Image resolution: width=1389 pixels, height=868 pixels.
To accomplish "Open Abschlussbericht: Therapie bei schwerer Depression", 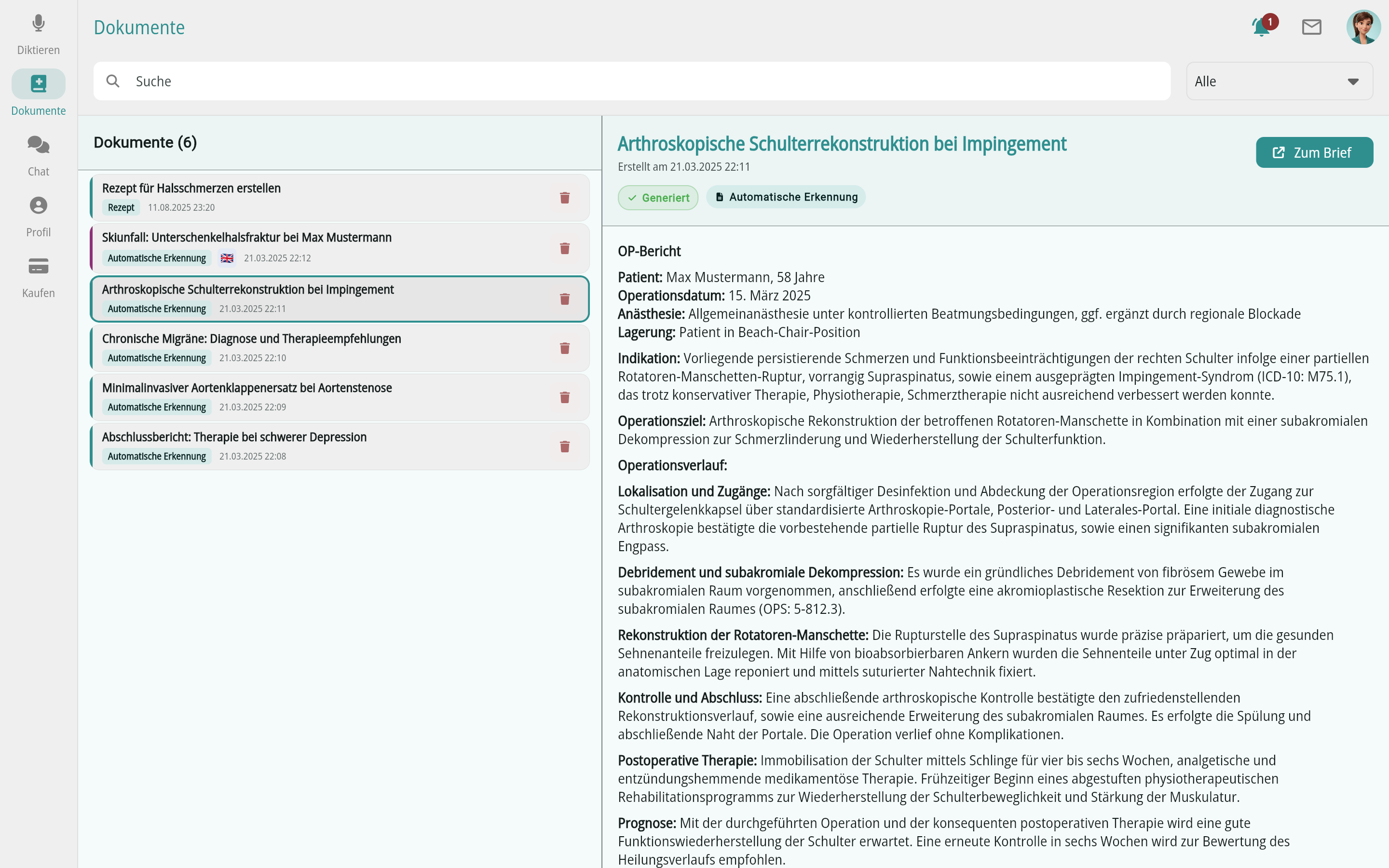I will point(340,446).
